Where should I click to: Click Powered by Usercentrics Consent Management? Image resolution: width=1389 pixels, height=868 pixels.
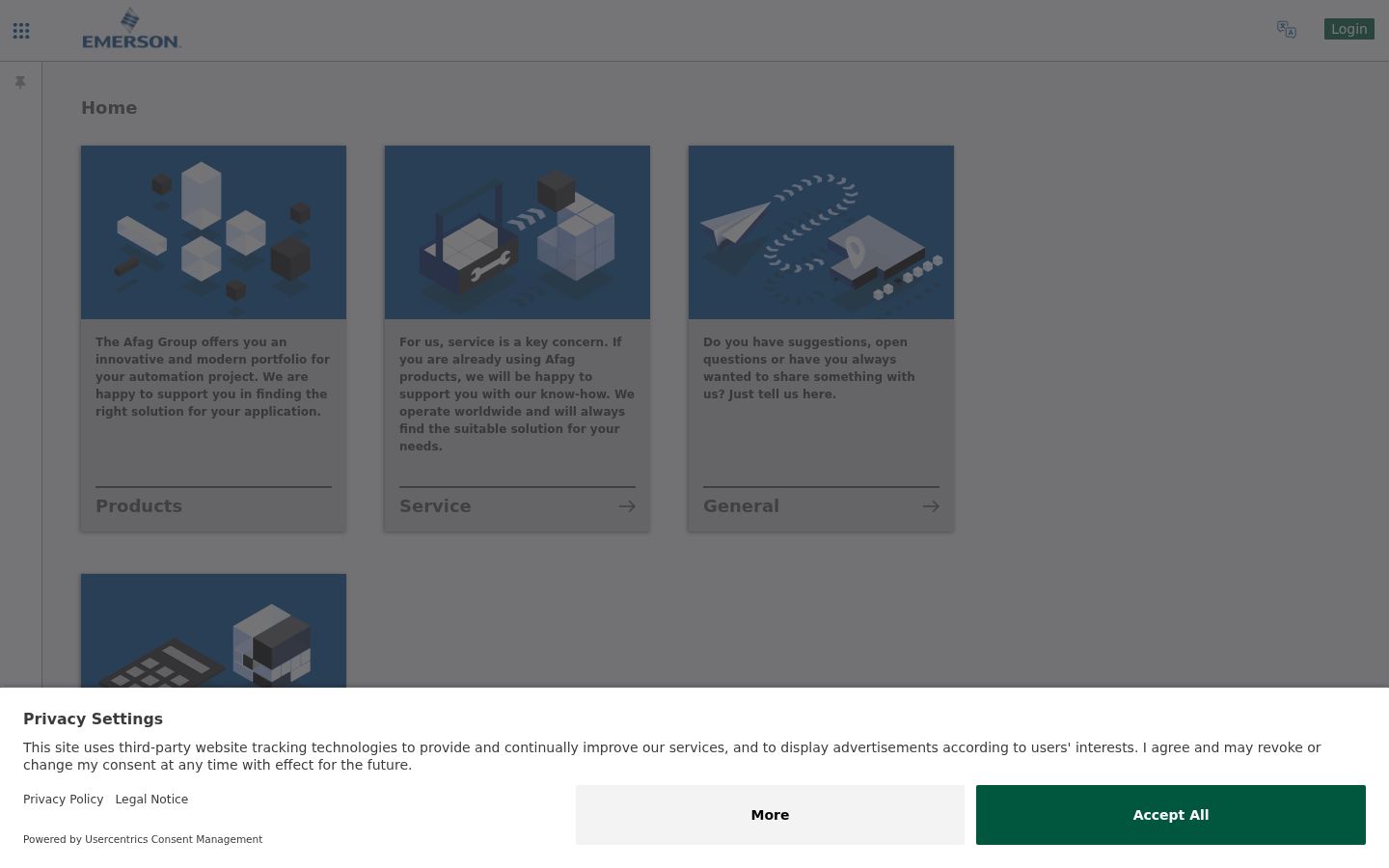(143, 839)
